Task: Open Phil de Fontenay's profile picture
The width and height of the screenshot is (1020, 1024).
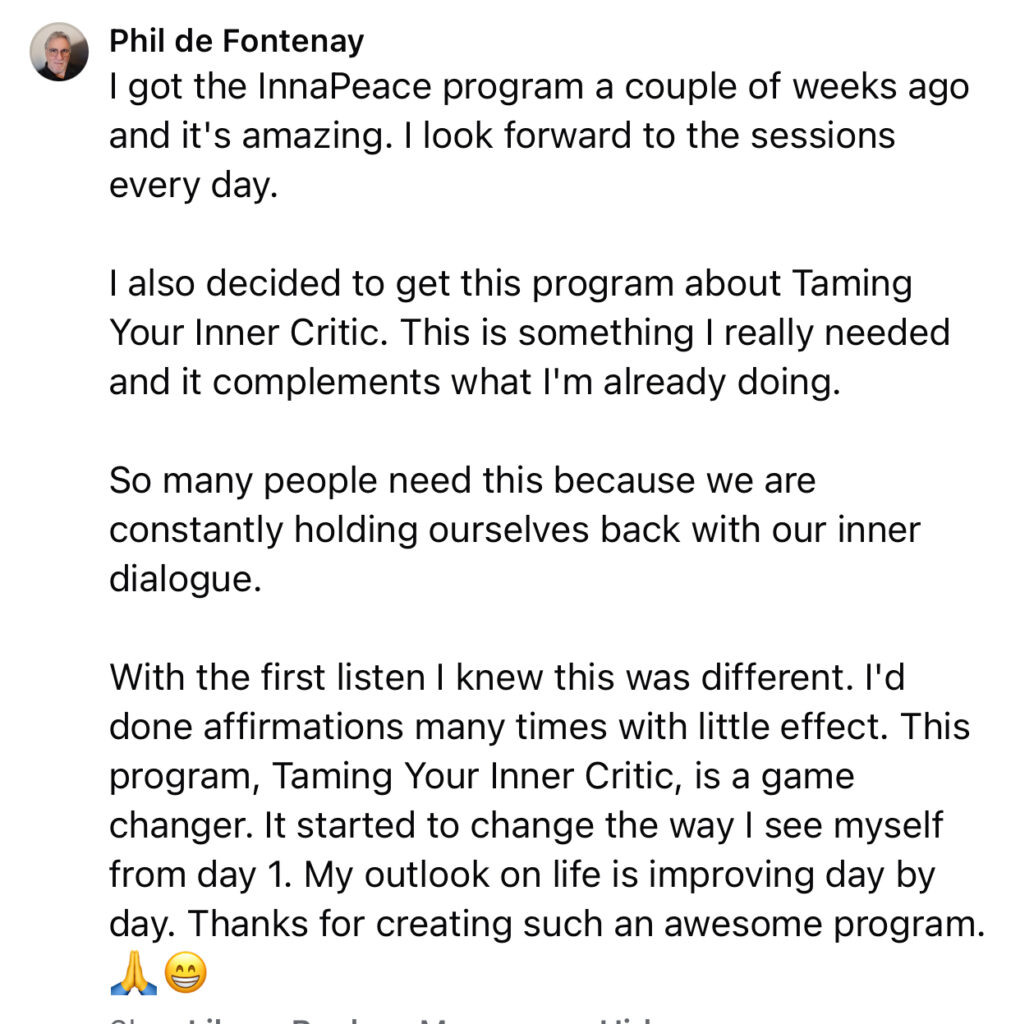Action: [59, 52]
